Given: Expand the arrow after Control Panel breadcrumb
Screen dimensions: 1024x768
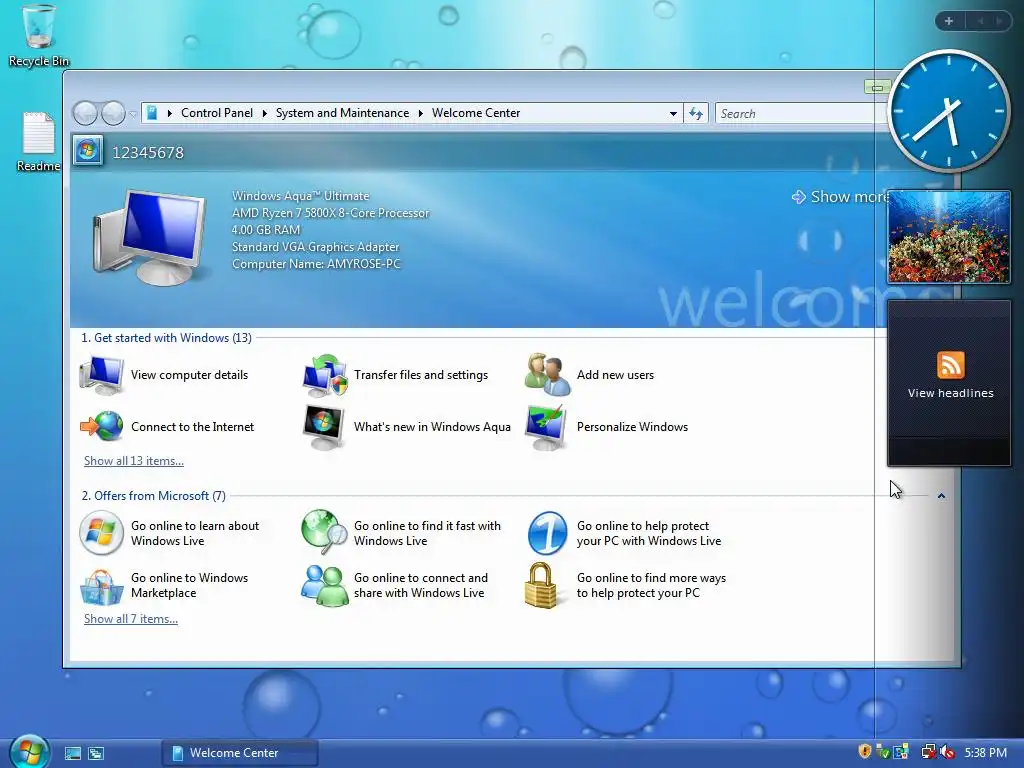Looking at the screenshot, I should (264, 114).
